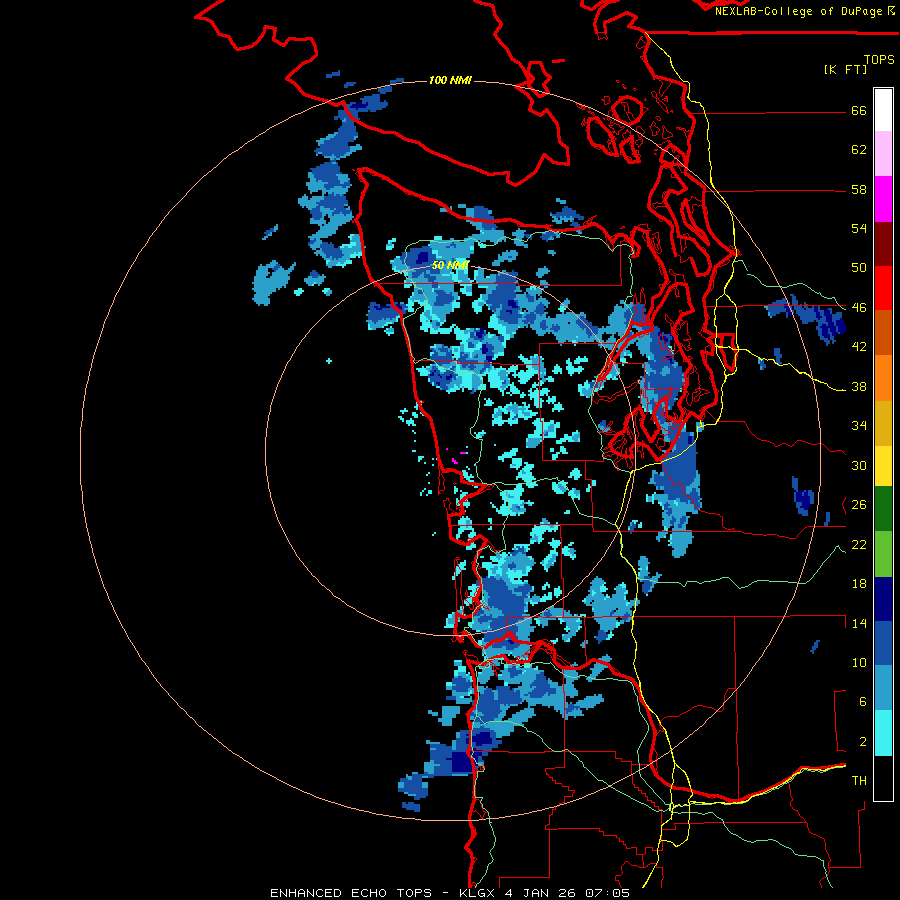The height and width of the screenshot is (900, 900).
Task: Click the 10 legend value label
Action: (x=859, y=663)
